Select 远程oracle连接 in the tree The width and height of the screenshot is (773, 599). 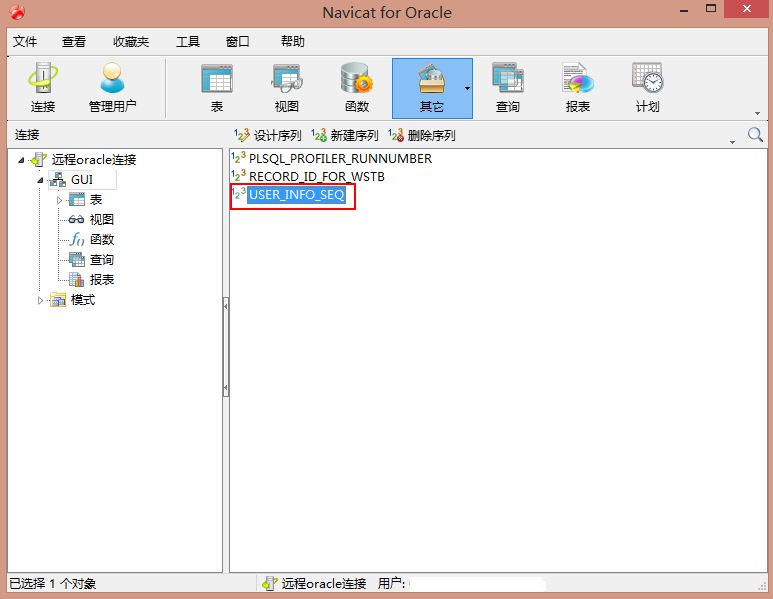tap(94, 160)
